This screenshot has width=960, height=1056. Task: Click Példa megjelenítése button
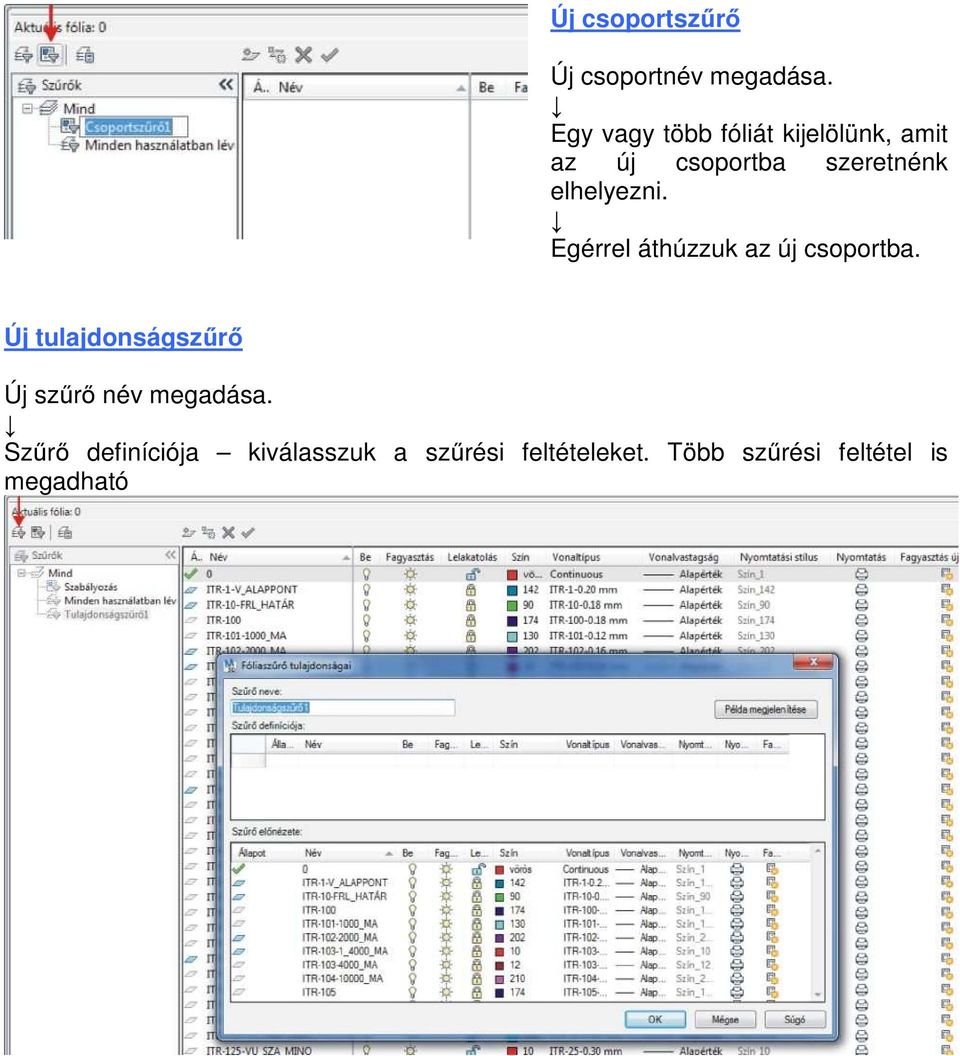[765, 709]
